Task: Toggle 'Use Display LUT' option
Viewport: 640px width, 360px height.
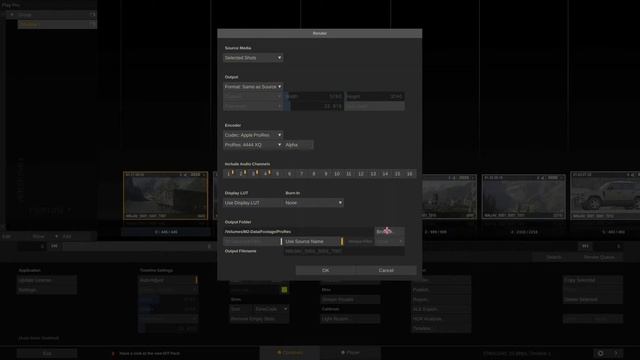Action: tap(253, 203)
